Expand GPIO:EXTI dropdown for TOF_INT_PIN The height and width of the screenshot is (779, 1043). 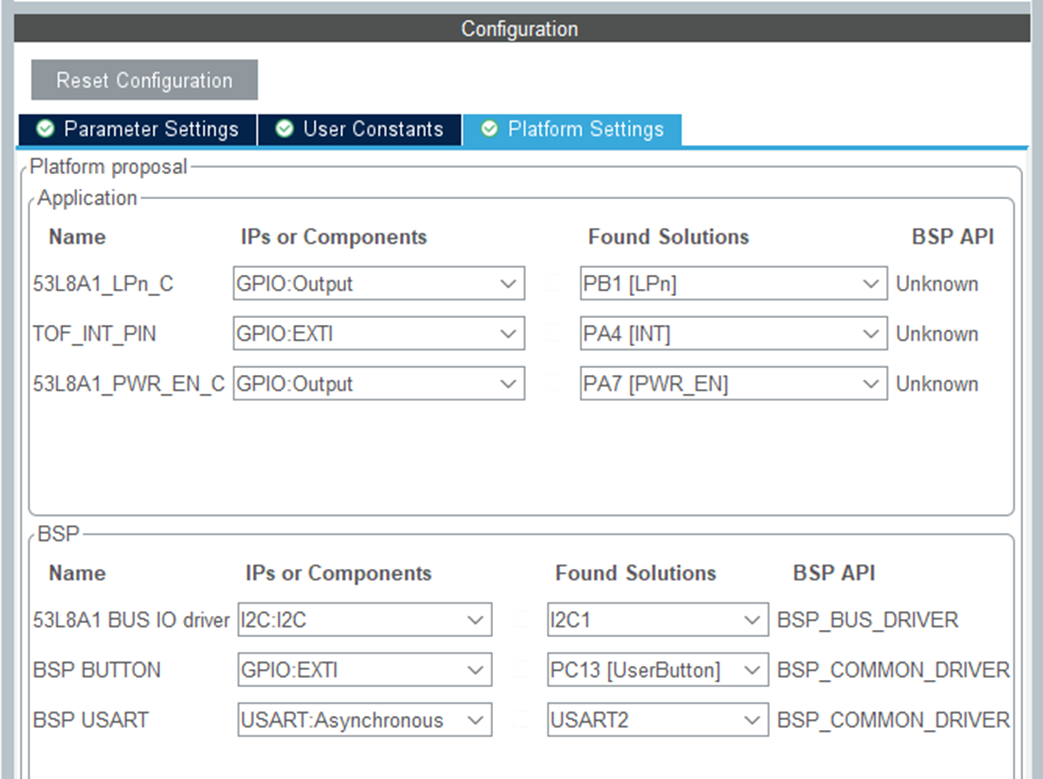pos(378,333)
